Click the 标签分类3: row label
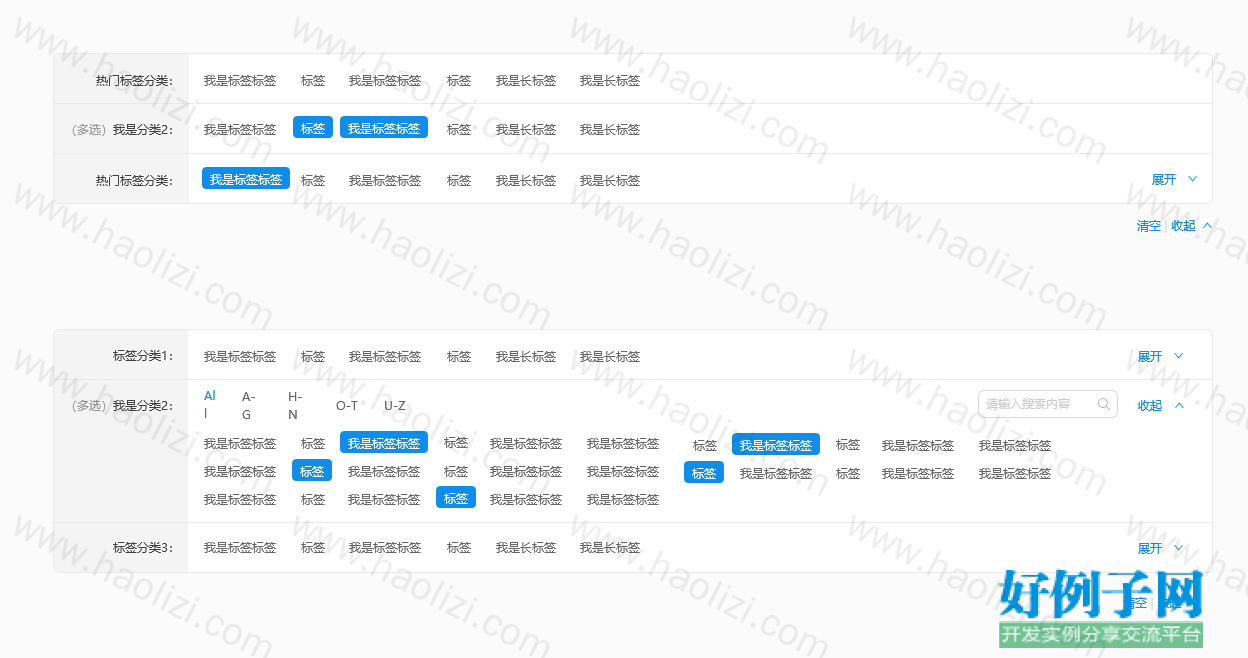 [143, 548]
